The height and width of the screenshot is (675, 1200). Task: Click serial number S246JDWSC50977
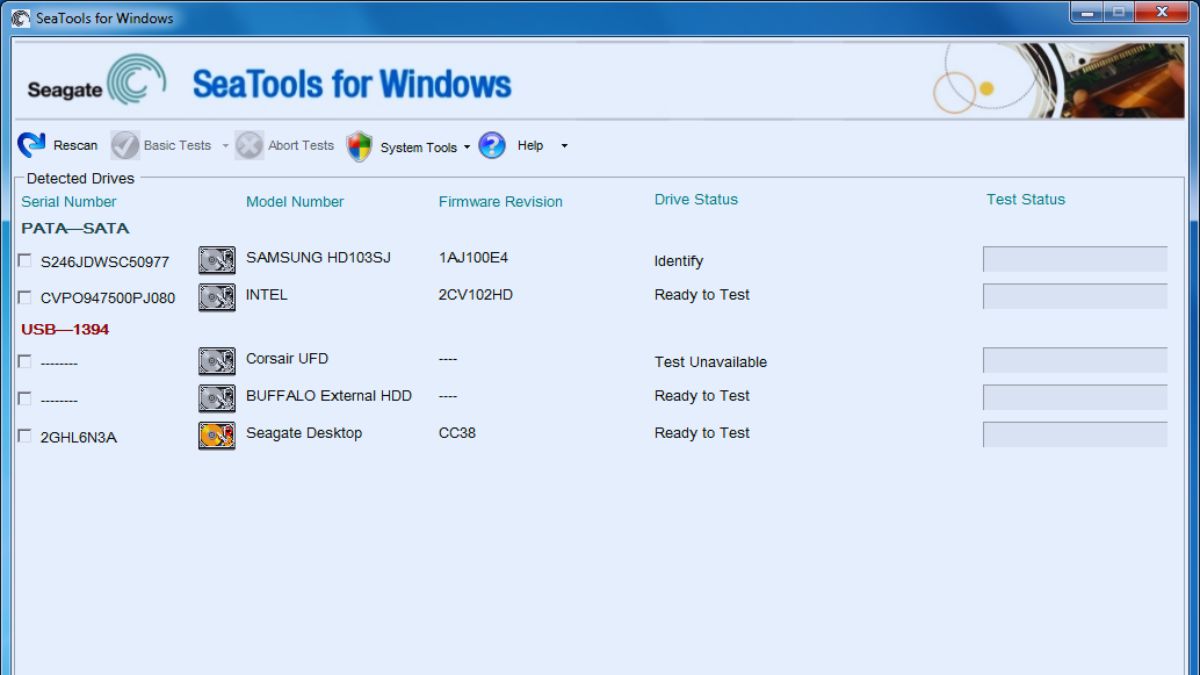[x=105, y=262]
